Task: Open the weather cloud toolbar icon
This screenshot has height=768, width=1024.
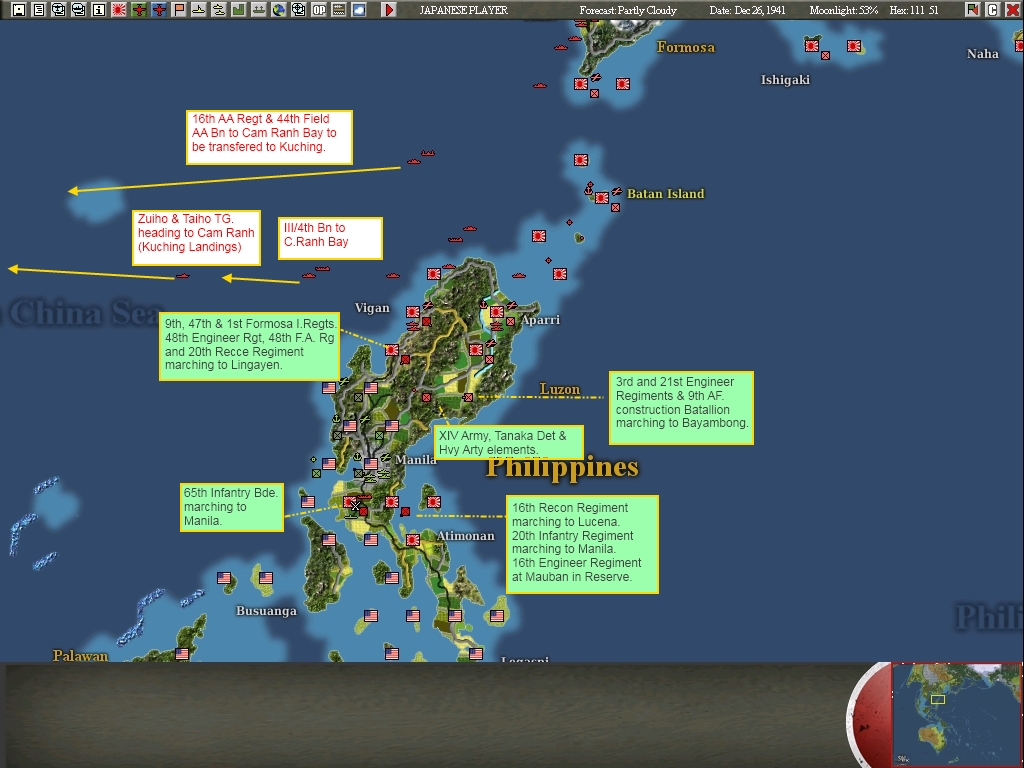Action: [x=359, y=10]
